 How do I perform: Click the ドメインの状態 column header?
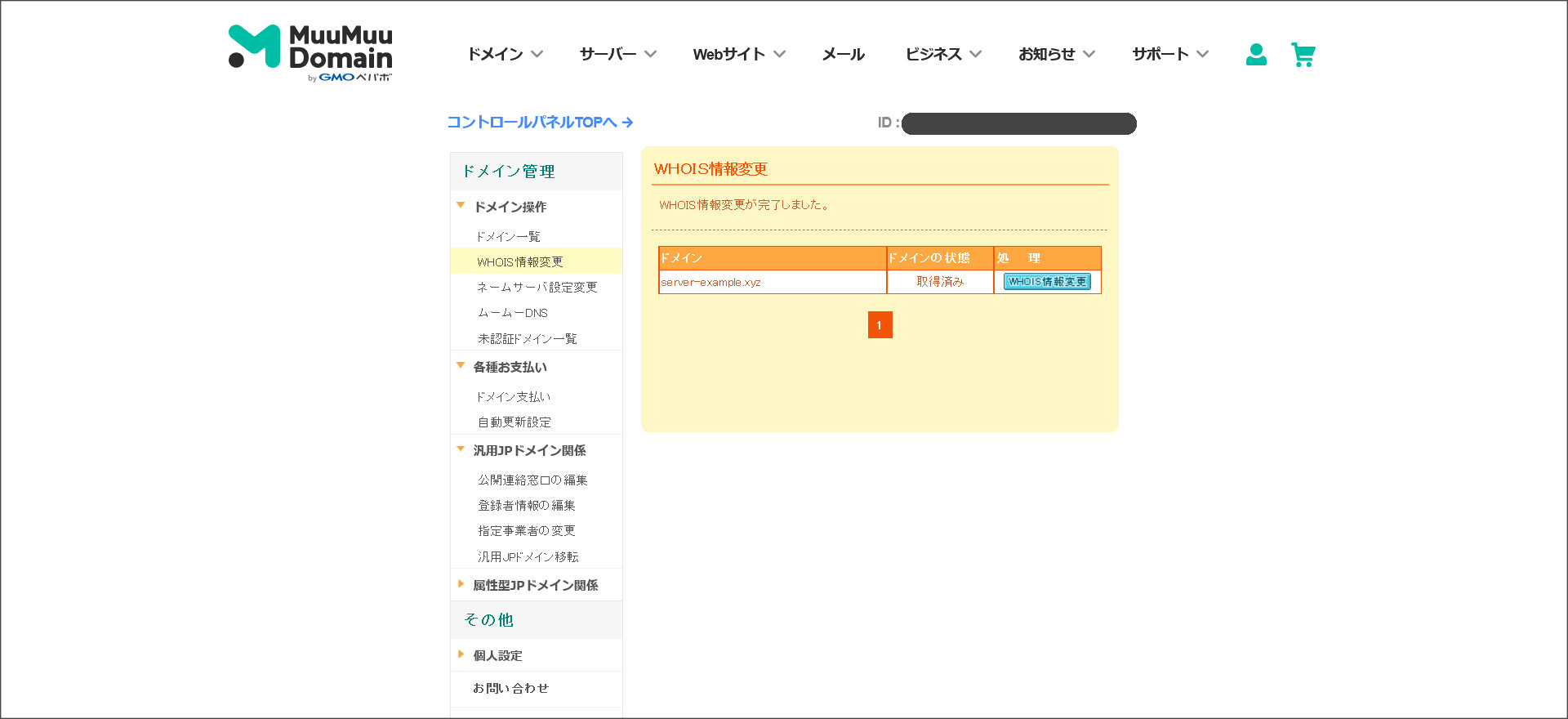point(940,258)
